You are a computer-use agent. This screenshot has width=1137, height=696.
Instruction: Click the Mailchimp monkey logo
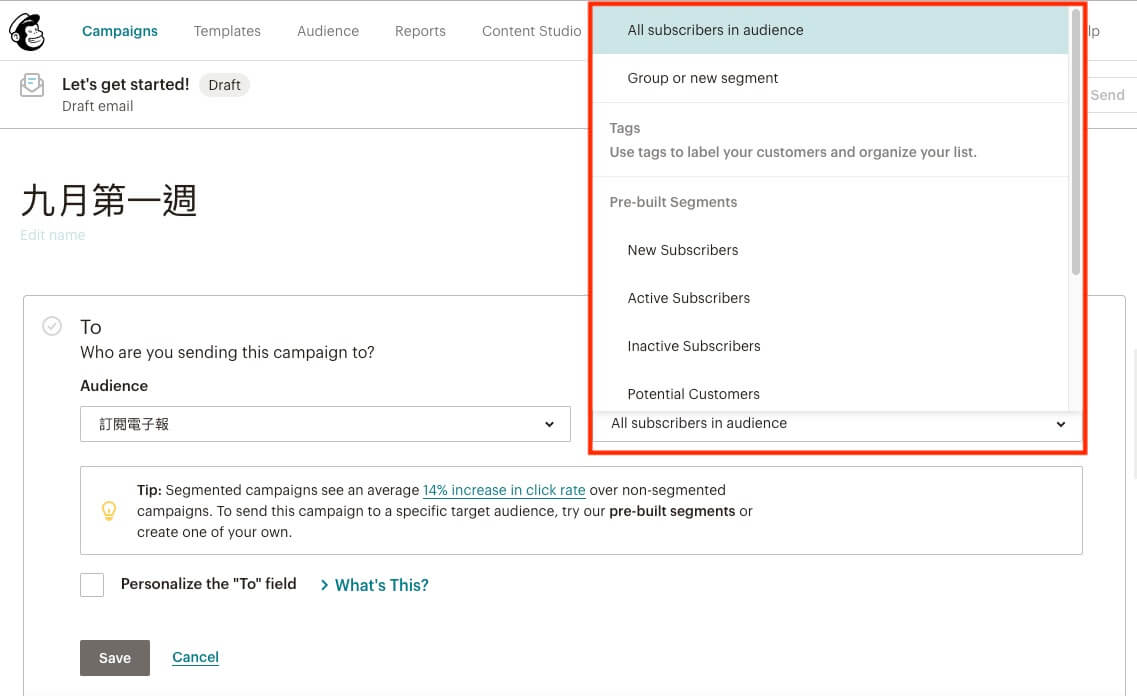point(27,31)
